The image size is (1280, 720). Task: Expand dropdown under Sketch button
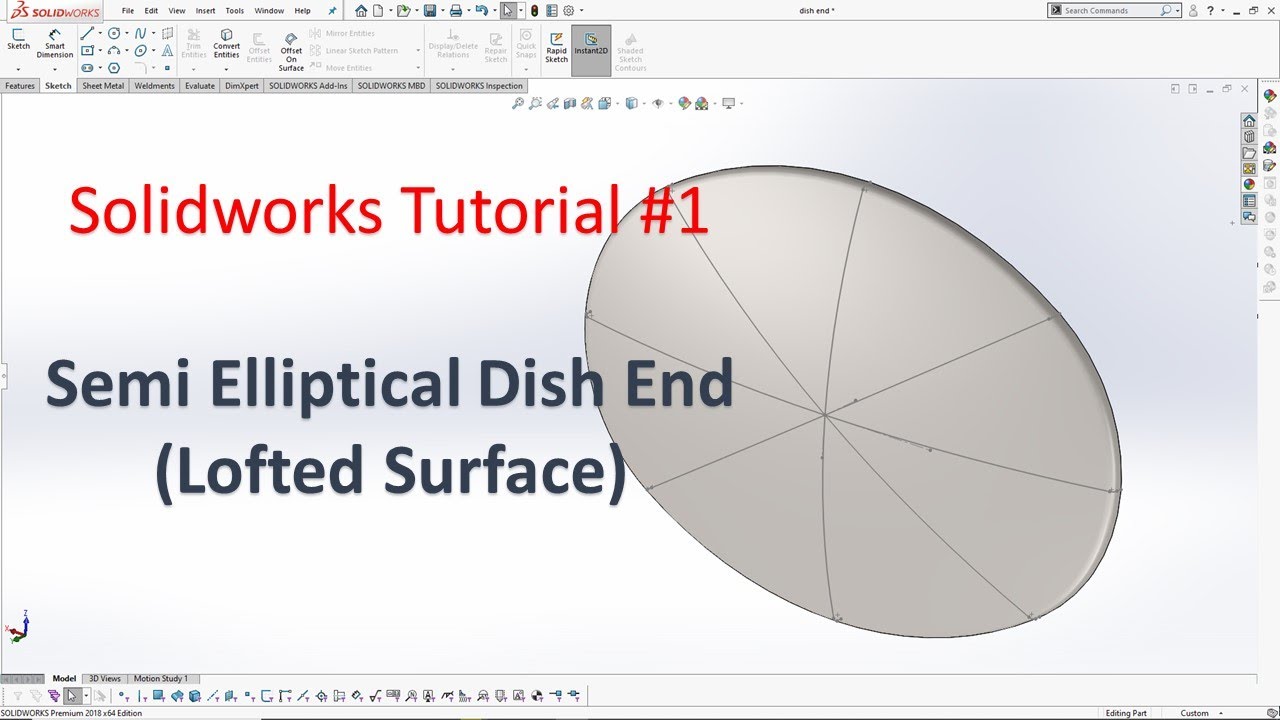click(19, 69)
